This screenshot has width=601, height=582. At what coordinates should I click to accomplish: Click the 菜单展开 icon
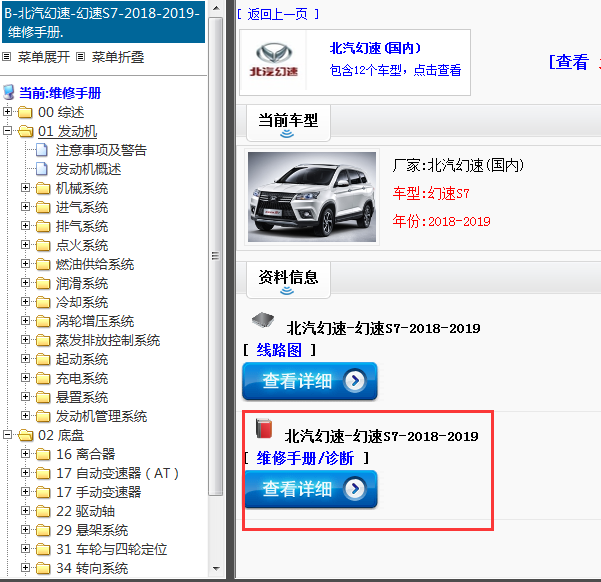(x=6, y=57)
